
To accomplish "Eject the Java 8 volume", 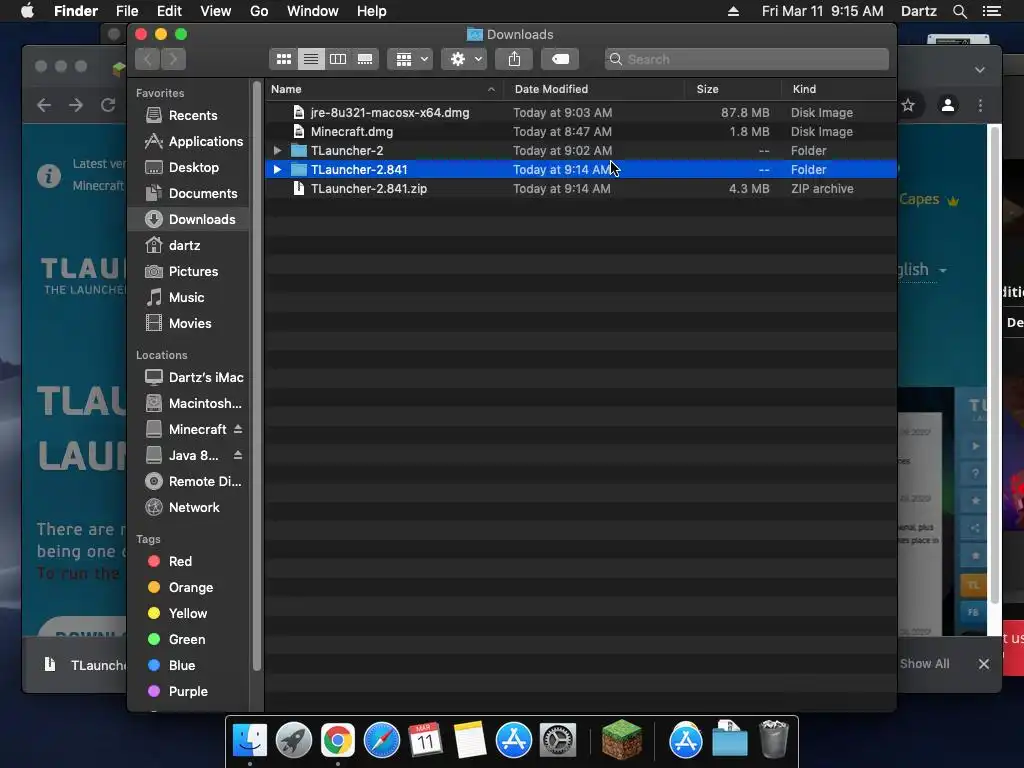I will tap(238, 455).
